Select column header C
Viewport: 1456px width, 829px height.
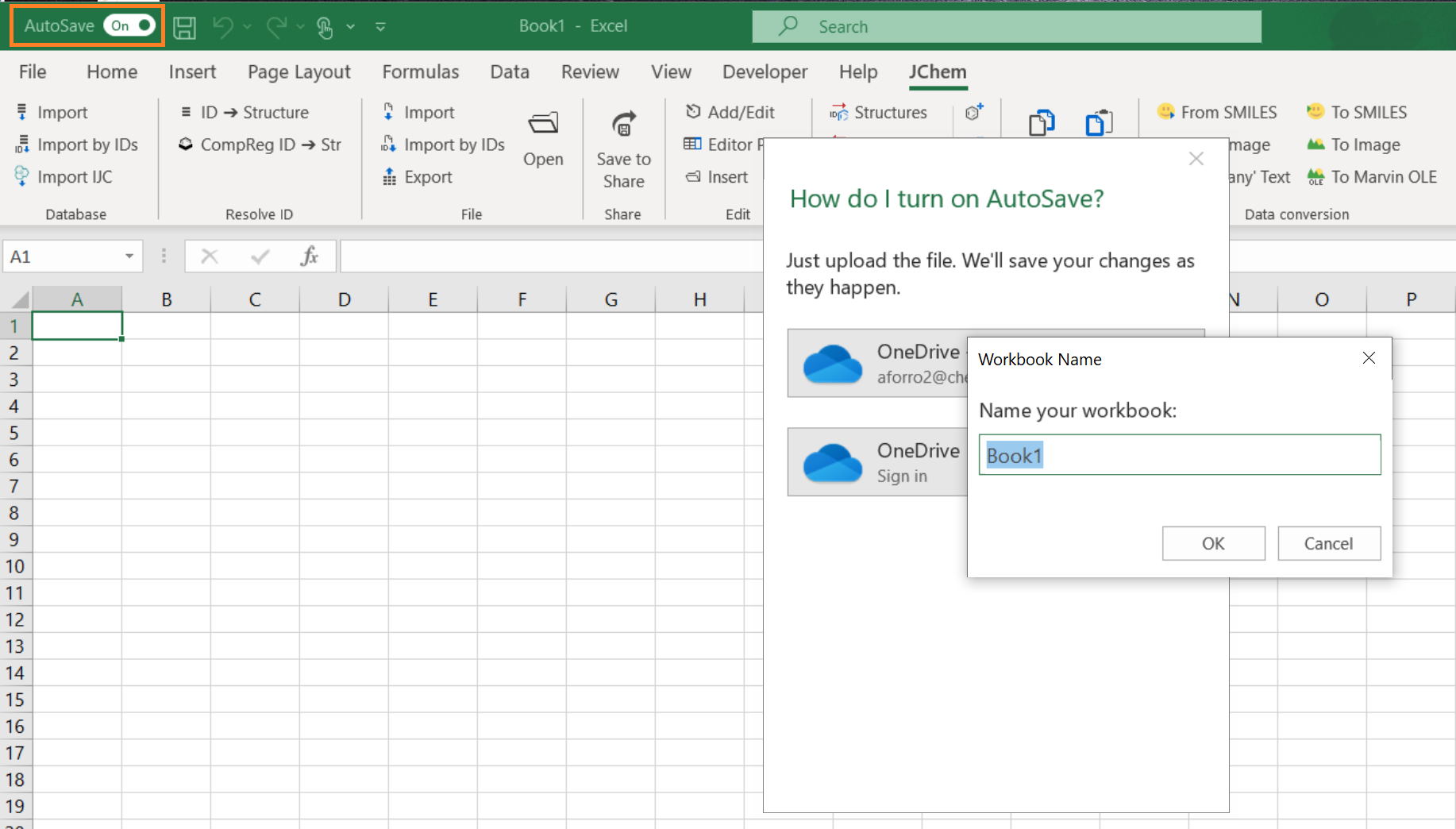point(255,299)
